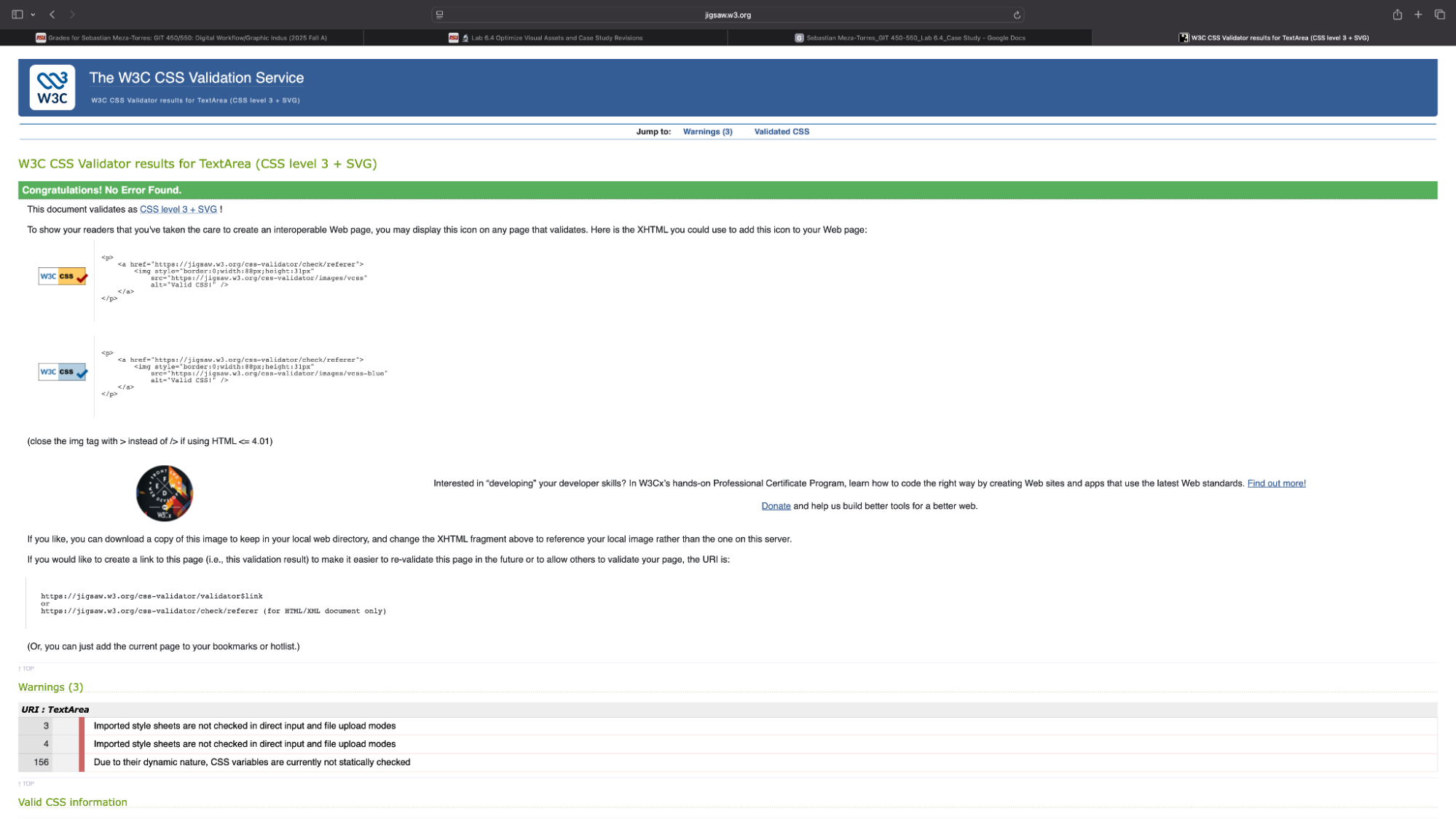Click the W3Cx front-end developer round badge
1456x819 pixels.
tap(165, 494)
